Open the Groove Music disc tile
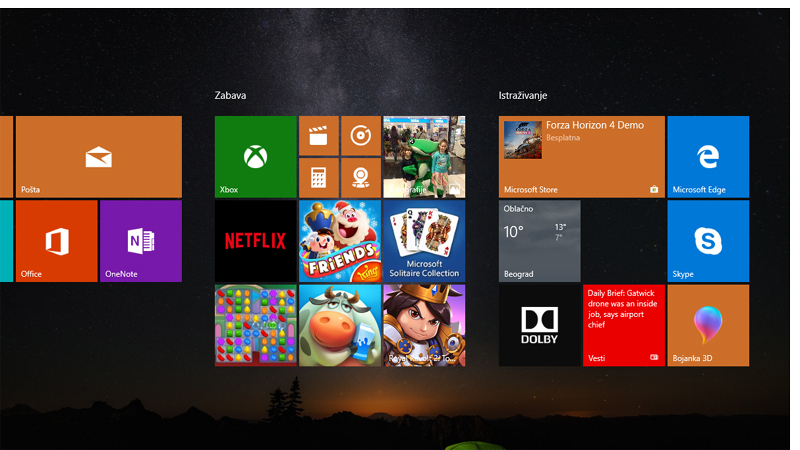This screenshot has width=800, height=450. (360, 136)
